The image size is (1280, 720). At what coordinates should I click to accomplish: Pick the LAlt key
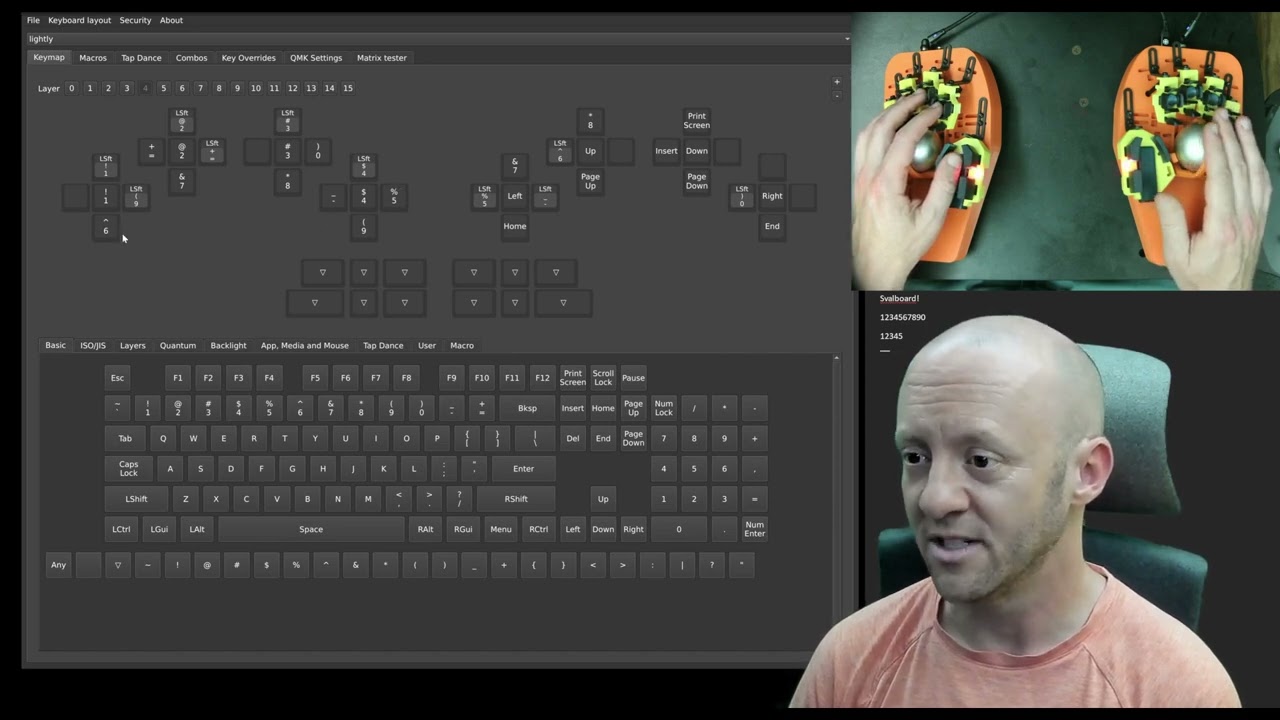click(x=197, y=529)
